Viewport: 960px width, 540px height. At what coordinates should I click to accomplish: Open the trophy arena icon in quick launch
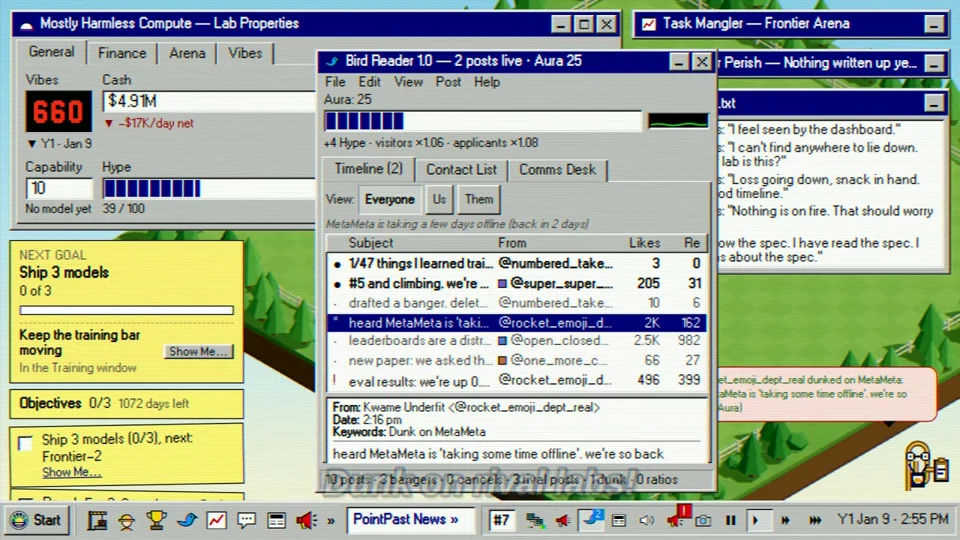(x=157, y=520)
